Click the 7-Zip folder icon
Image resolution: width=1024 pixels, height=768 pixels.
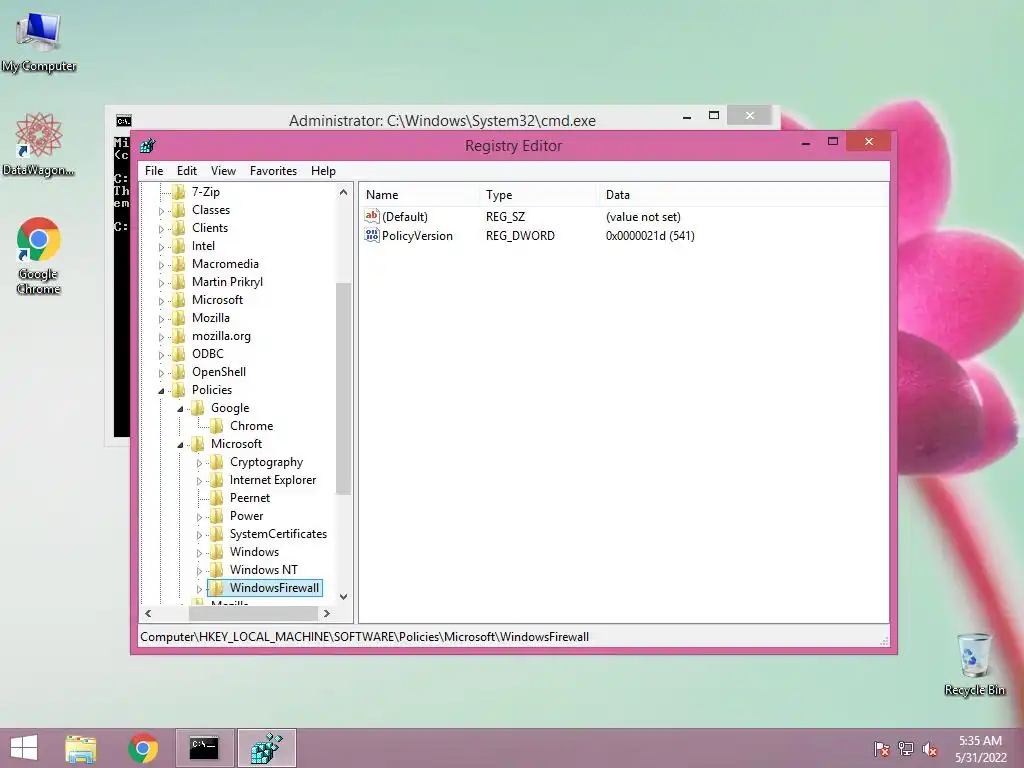(x=179, y=192)
